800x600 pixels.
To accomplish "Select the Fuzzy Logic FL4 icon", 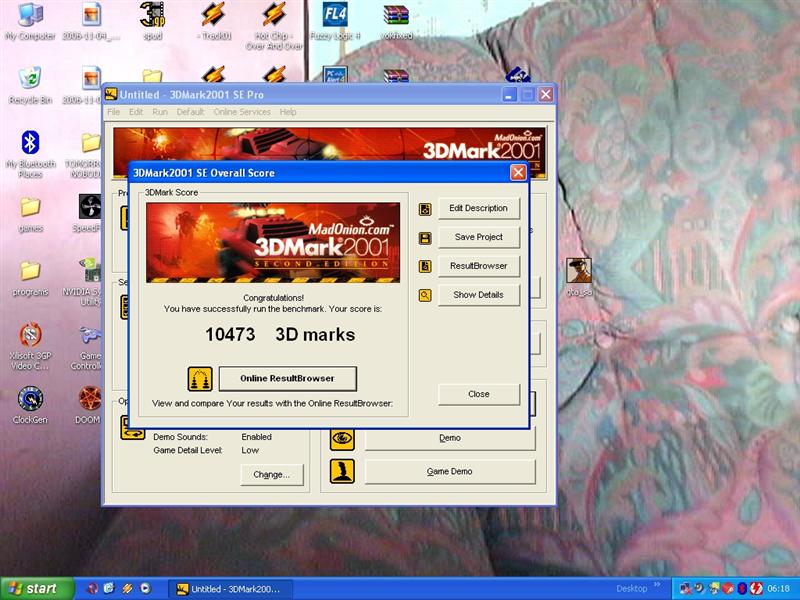I will tap(335, 21).
